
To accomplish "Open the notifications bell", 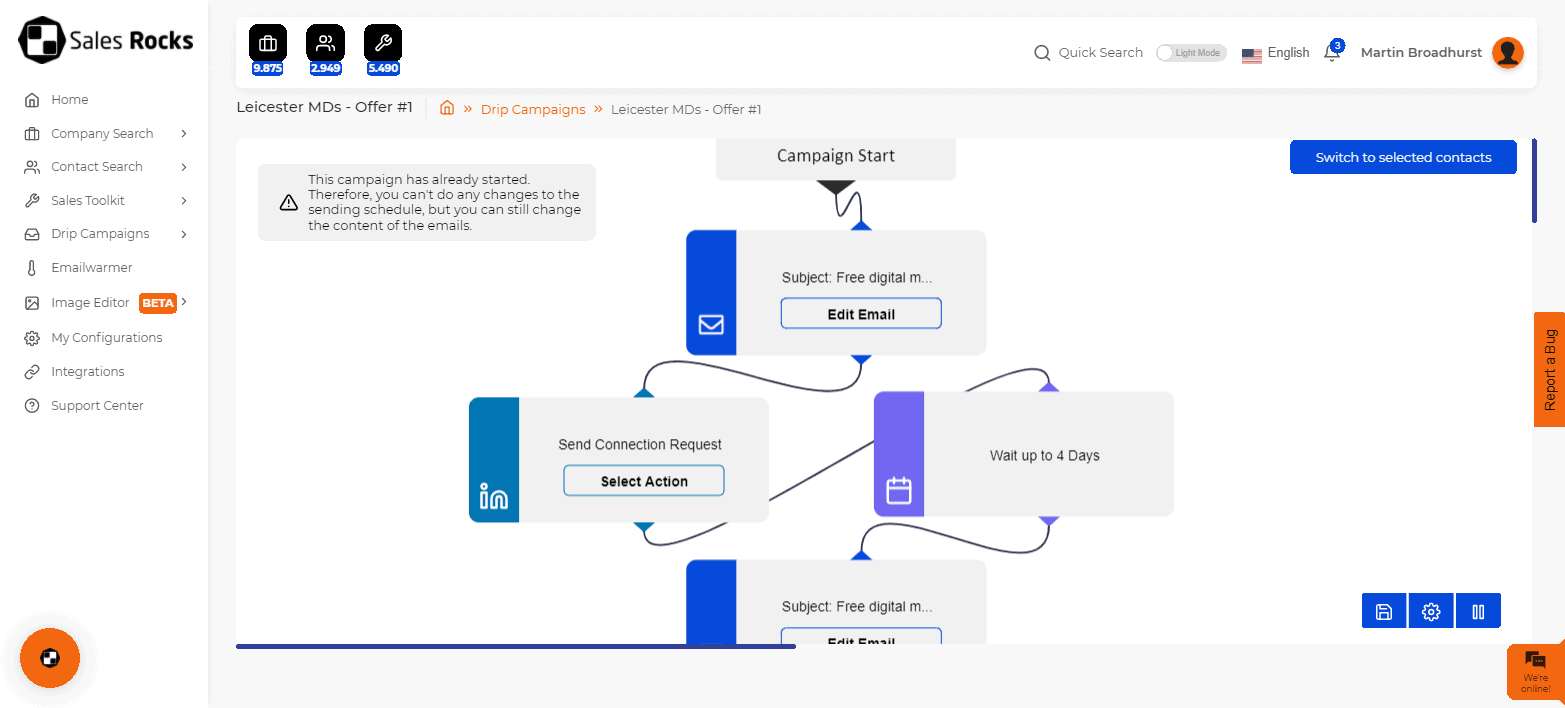I will 1332,53.
